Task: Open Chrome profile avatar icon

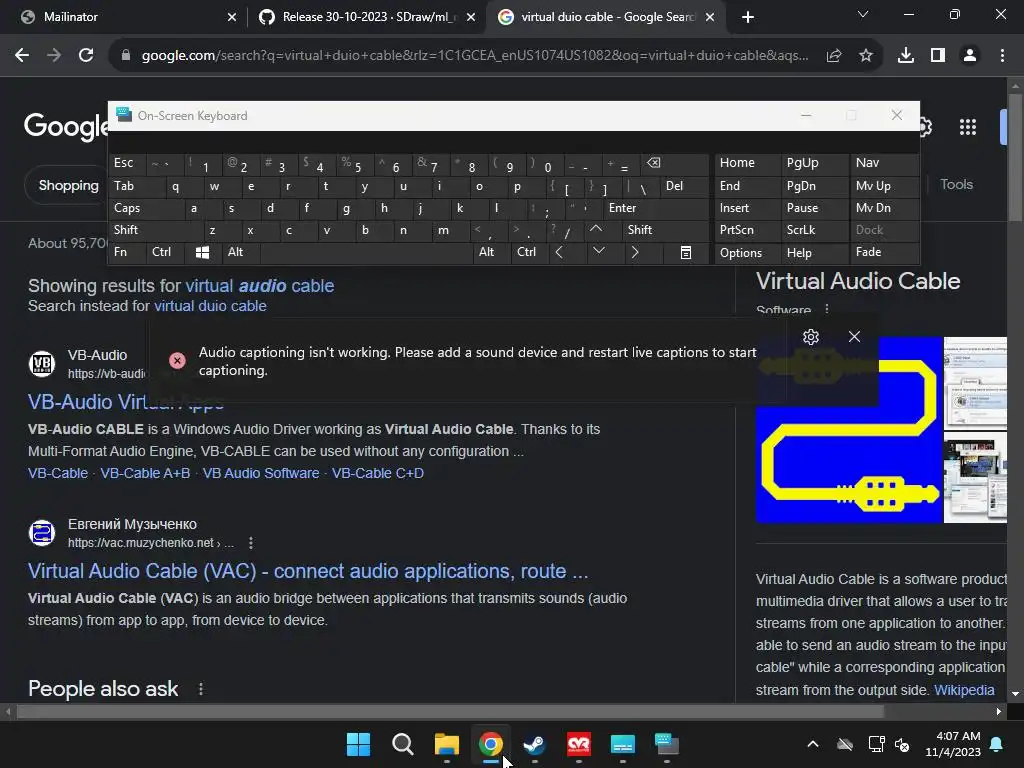Action: pos(970,56)
